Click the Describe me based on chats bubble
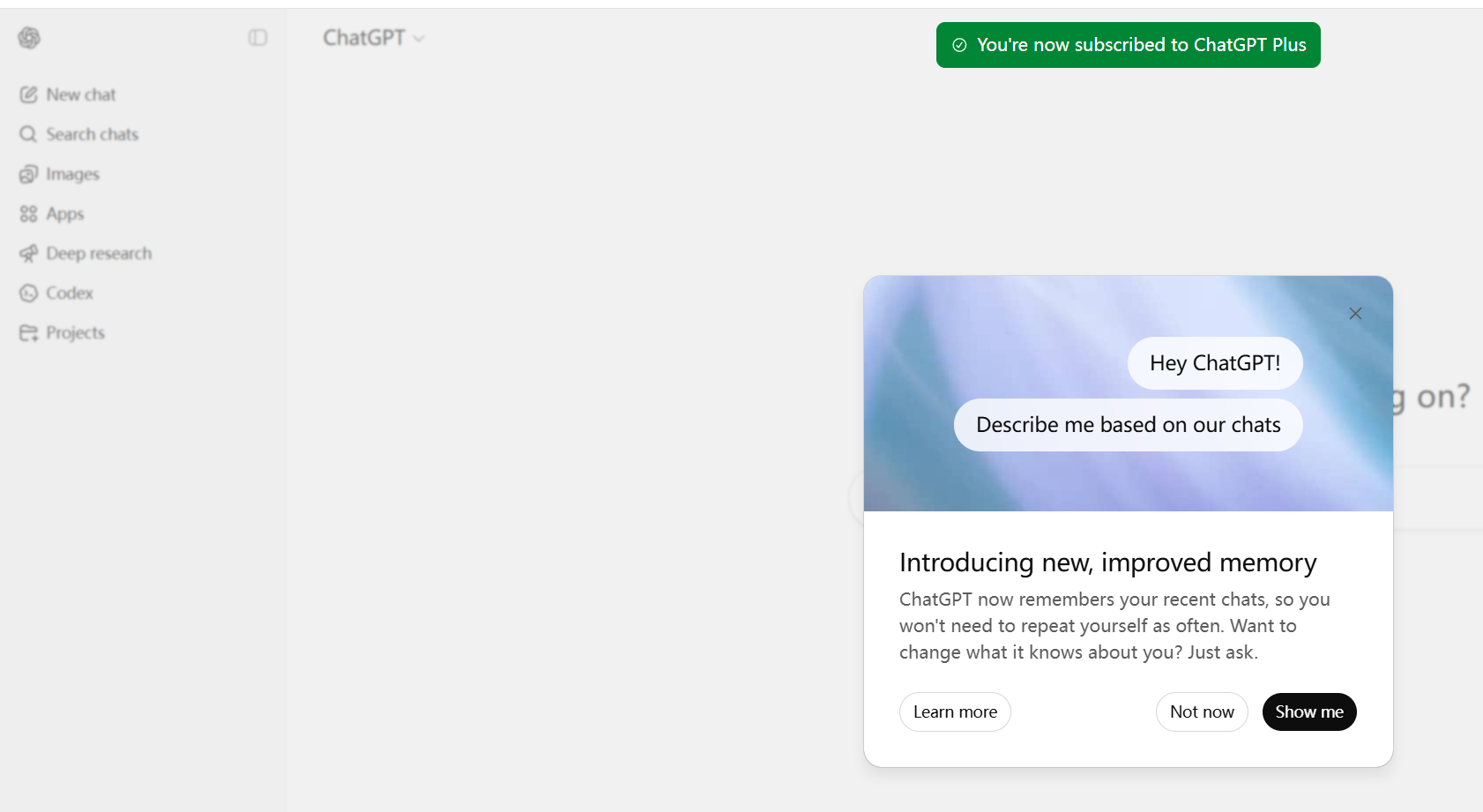This screenshot has width=1483, height=812. [x=1128, y=425]
